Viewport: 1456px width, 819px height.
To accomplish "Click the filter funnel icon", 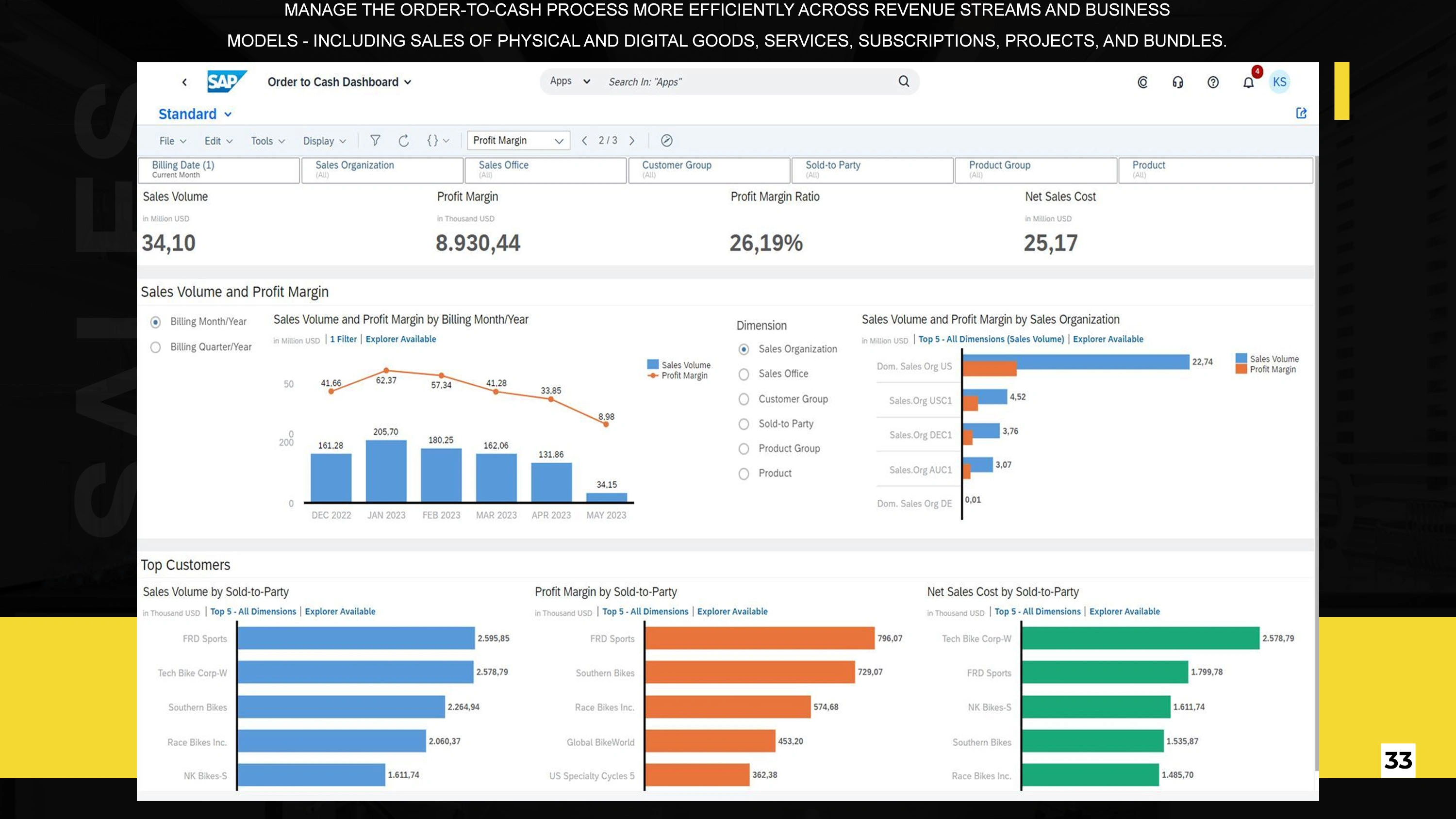I will point(375,140).
